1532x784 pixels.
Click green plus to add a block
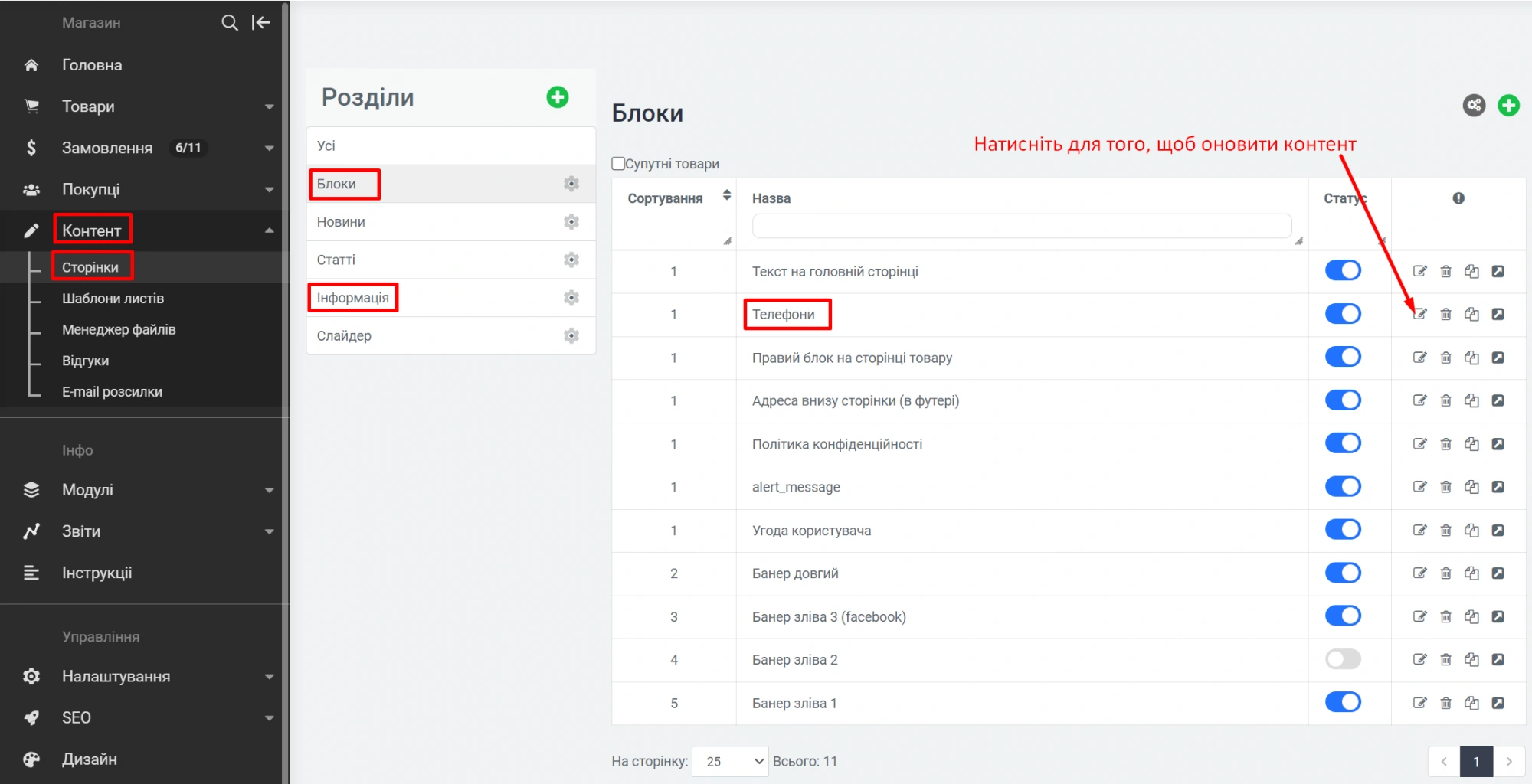point(1508,106)
